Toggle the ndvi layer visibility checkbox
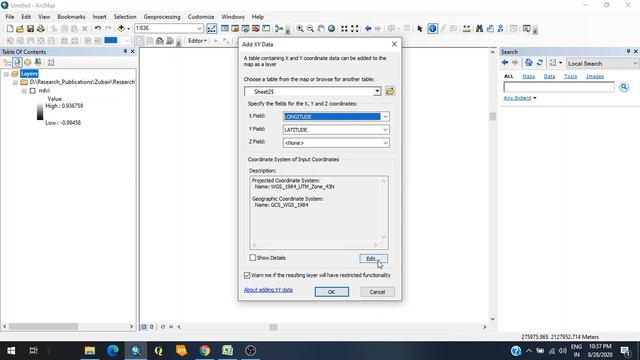 coord(33,91)
